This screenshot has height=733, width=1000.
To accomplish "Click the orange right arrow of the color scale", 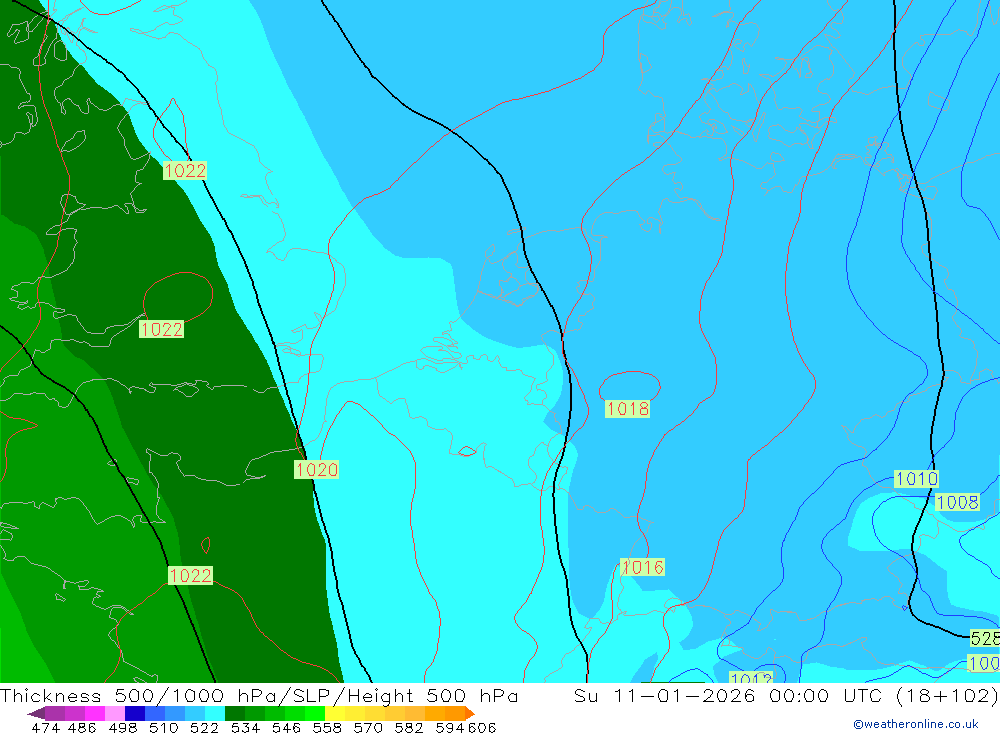I will pos(469,713).
